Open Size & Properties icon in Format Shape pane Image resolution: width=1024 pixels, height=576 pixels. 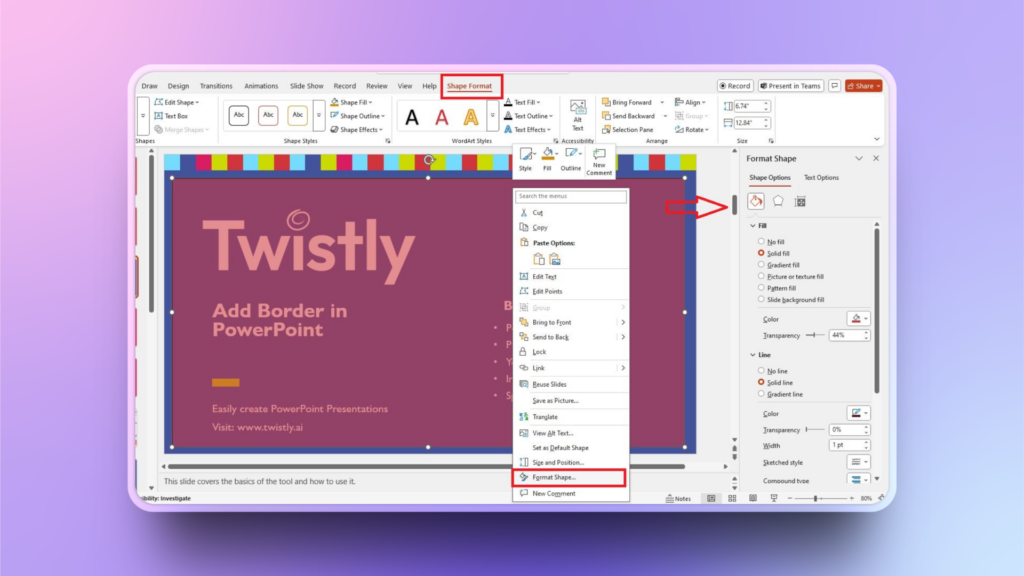pyautogui.click(x=800, y=202)
